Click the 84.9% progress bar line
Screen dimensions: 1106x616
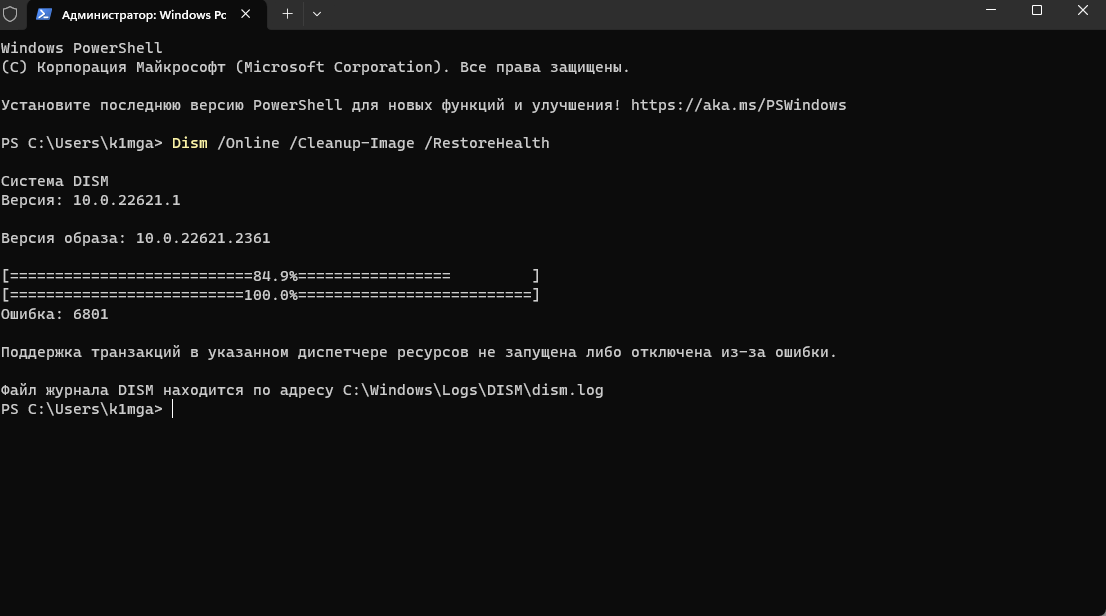coord(270,276)
